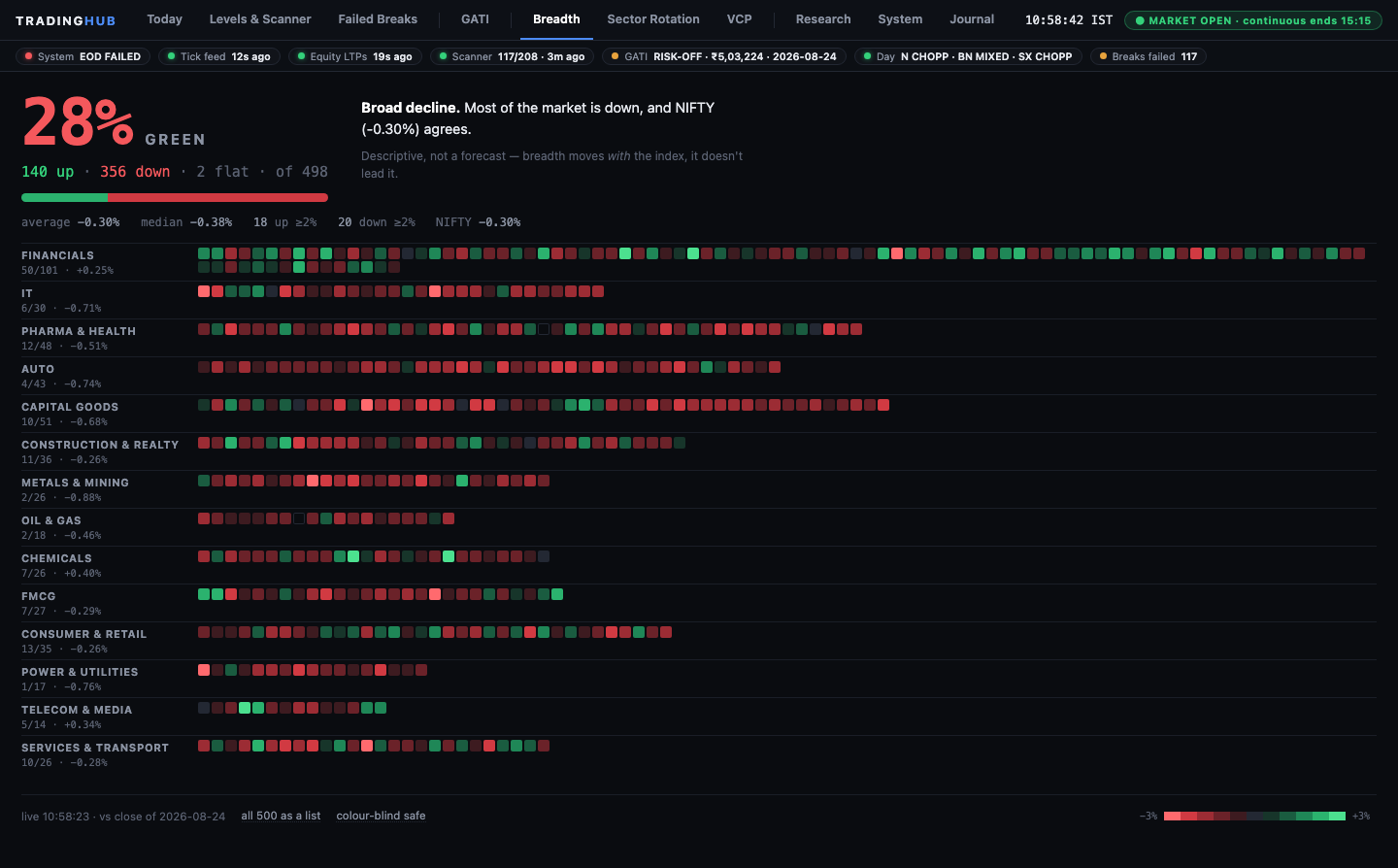Click the Tick feed 12s ago chip
Screen dimensions: 1398x868
[x=219, y=56]
